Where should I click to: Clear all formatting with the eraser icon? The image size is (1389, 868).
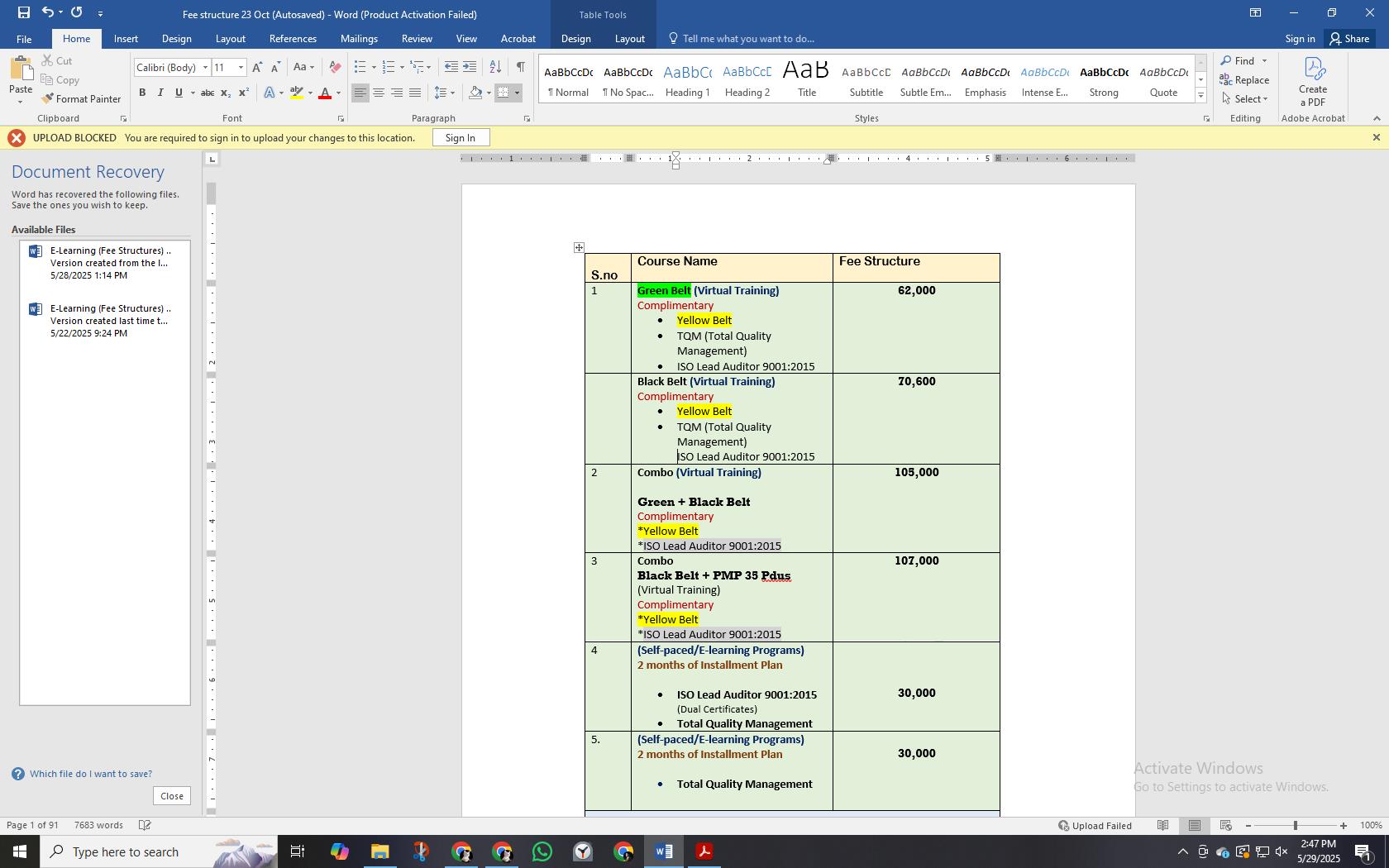tap(335, 68)
